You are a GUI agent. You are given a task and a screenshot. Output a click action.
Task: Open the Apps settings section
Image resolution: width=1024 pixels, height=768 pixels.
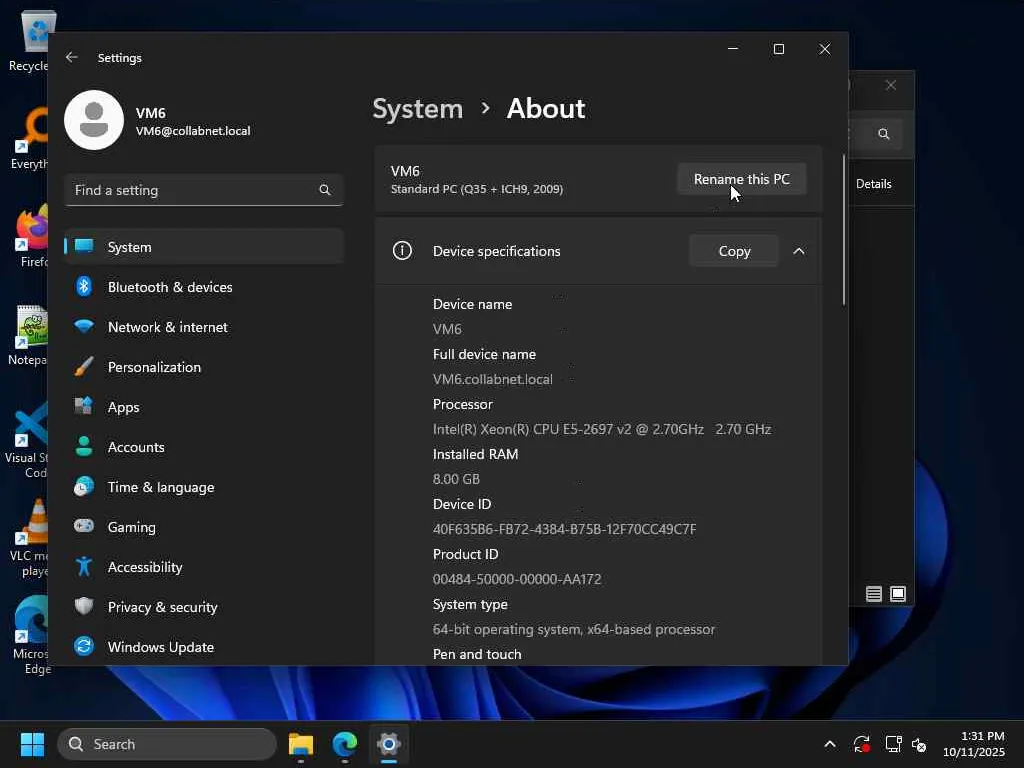[x=123, y=407]
